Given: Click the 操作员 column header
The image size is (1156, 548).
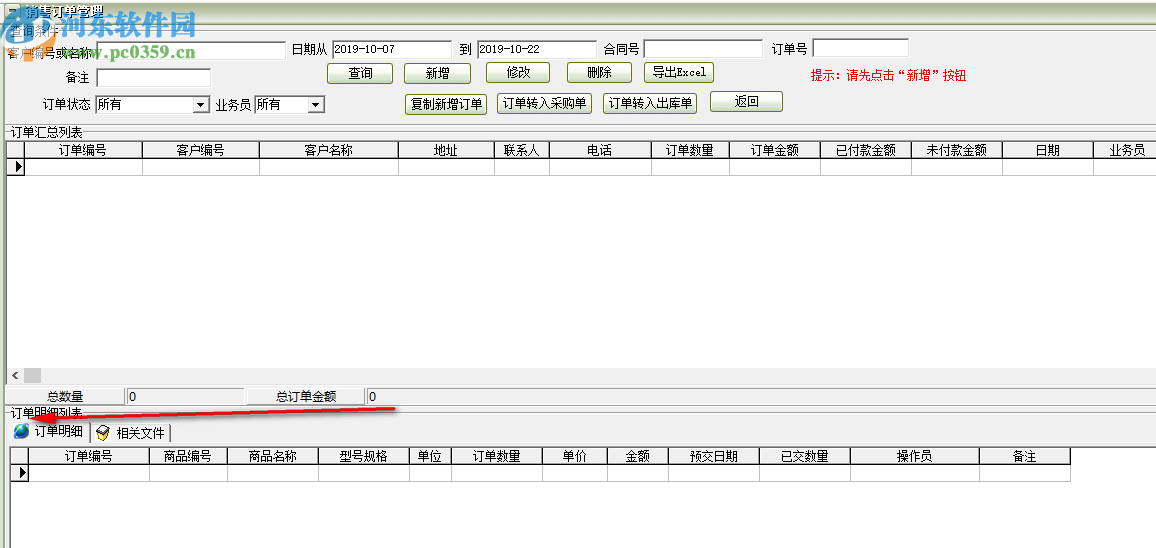Looking at the screenshot, I should [914, 457].
